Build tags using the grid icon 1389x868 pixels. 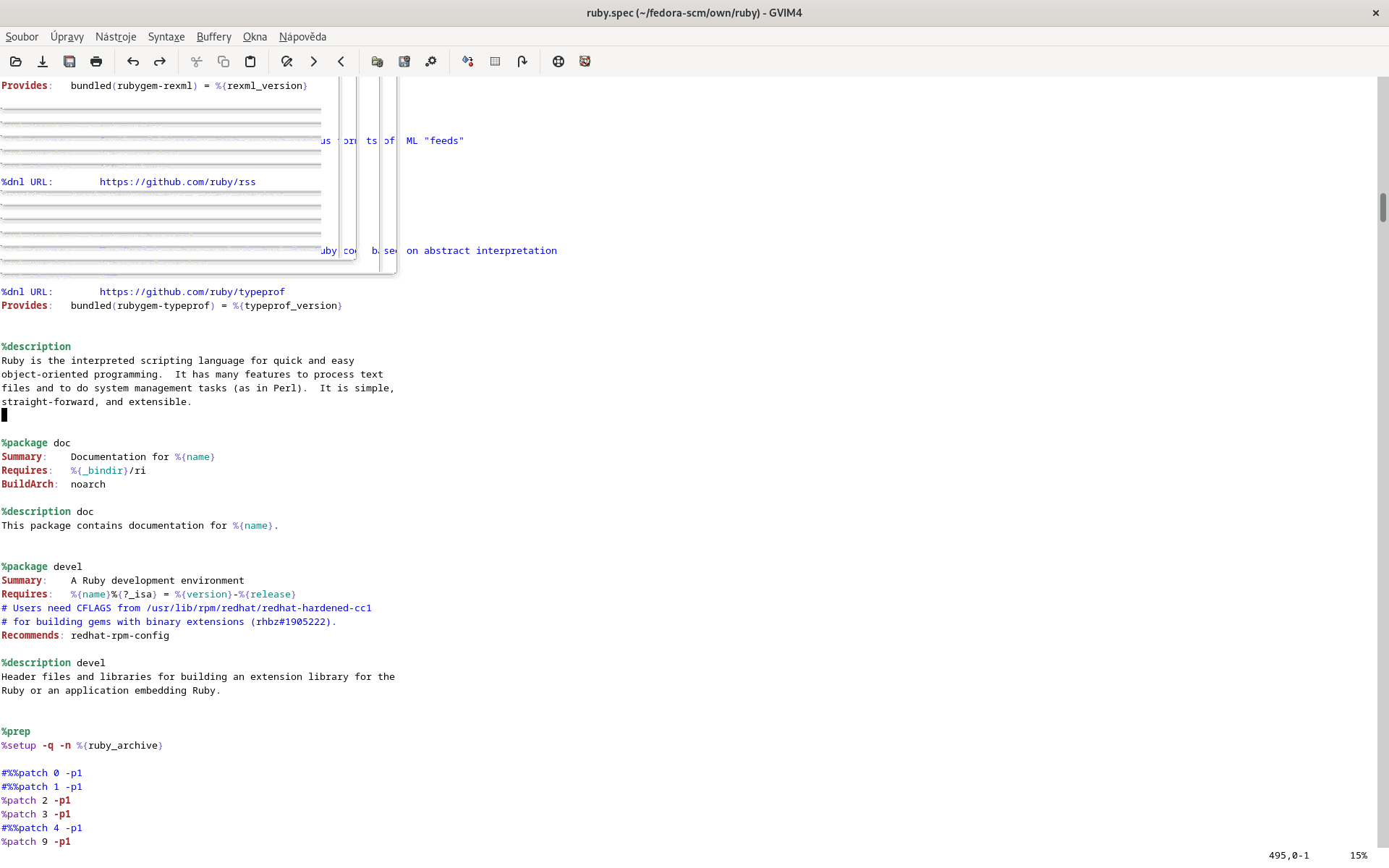pos(495,61)
